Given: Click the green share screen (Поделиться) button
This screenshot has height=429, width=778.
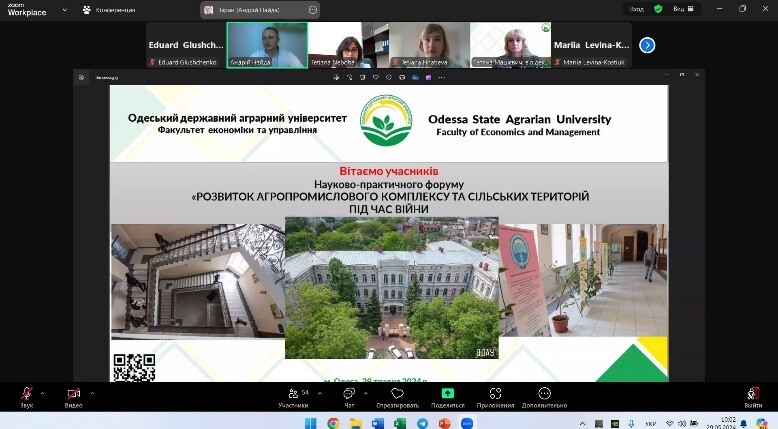Looking at the screenshot, I should tap(447, 394).
